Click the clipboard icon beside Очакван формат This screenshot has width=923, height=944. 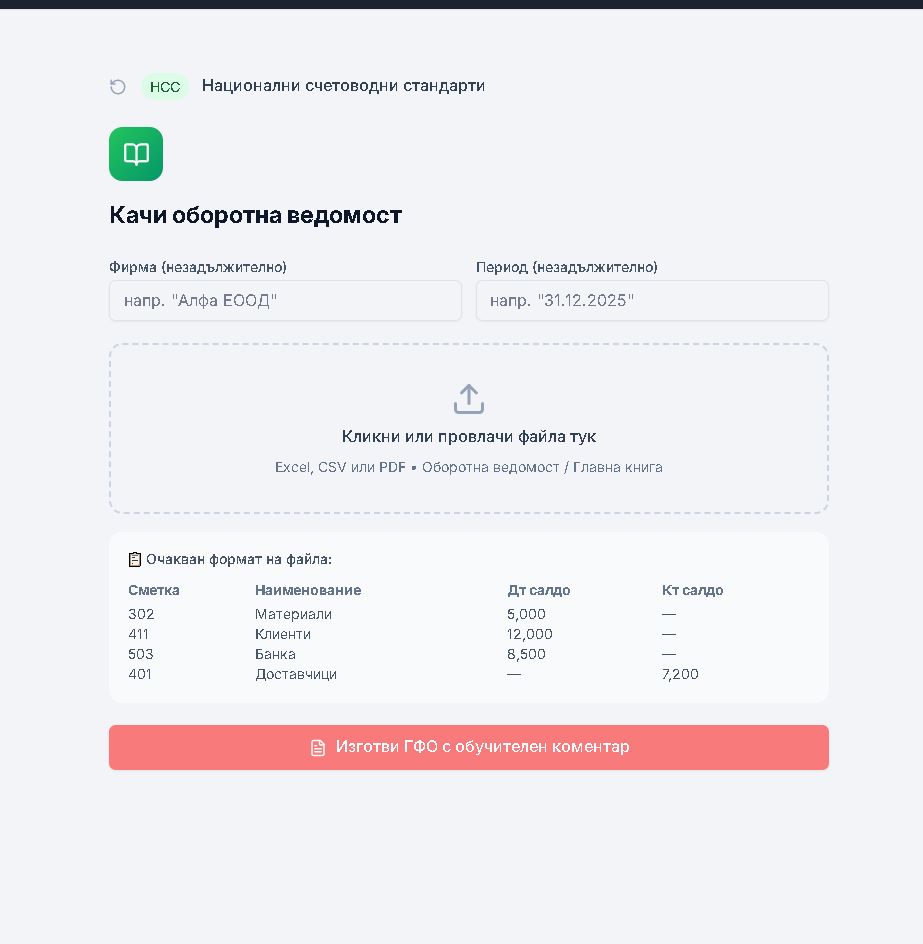click(x=135, y=559)
